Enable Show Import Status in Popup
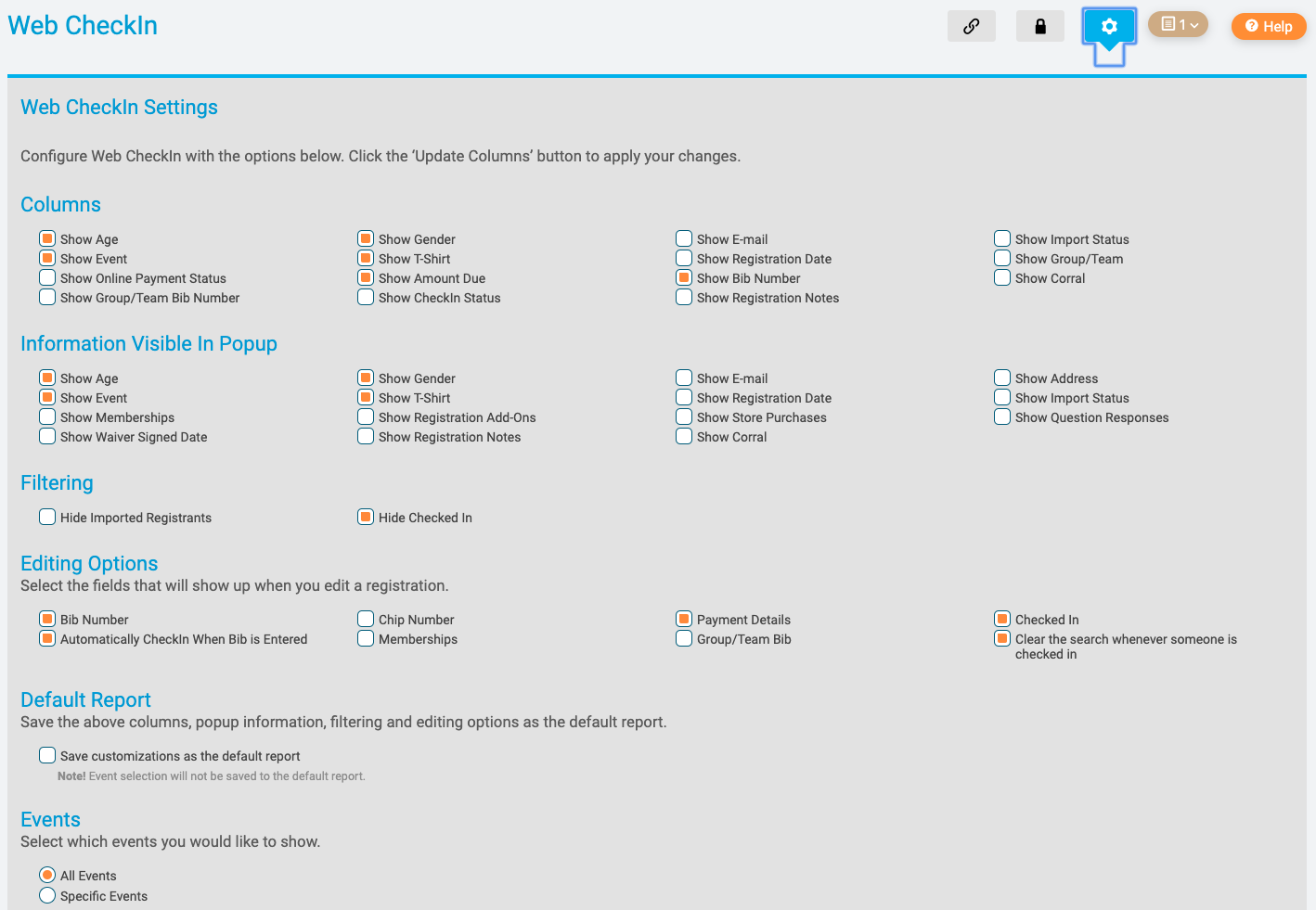1316x910 pixels. click(x=1002, y=397)
